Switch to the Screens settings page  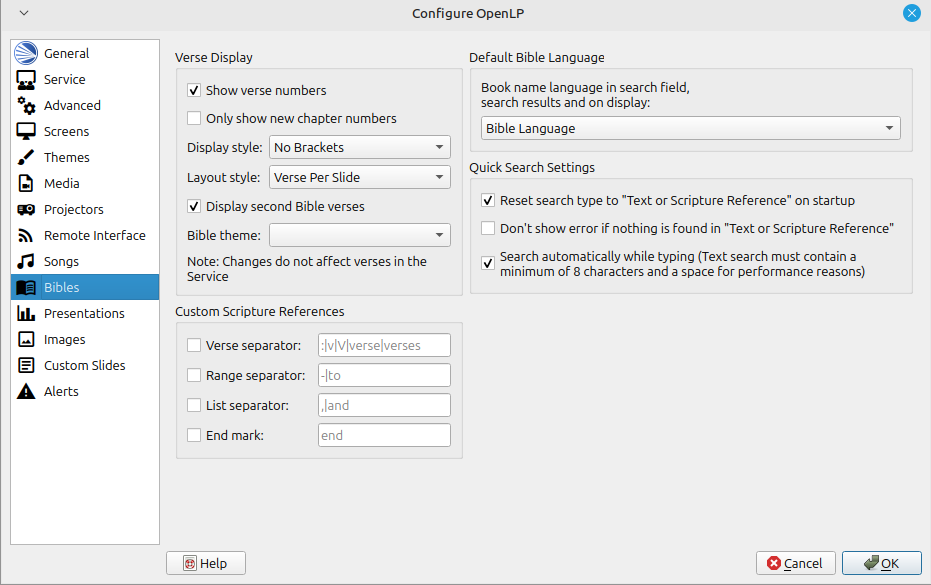point(66,132)
